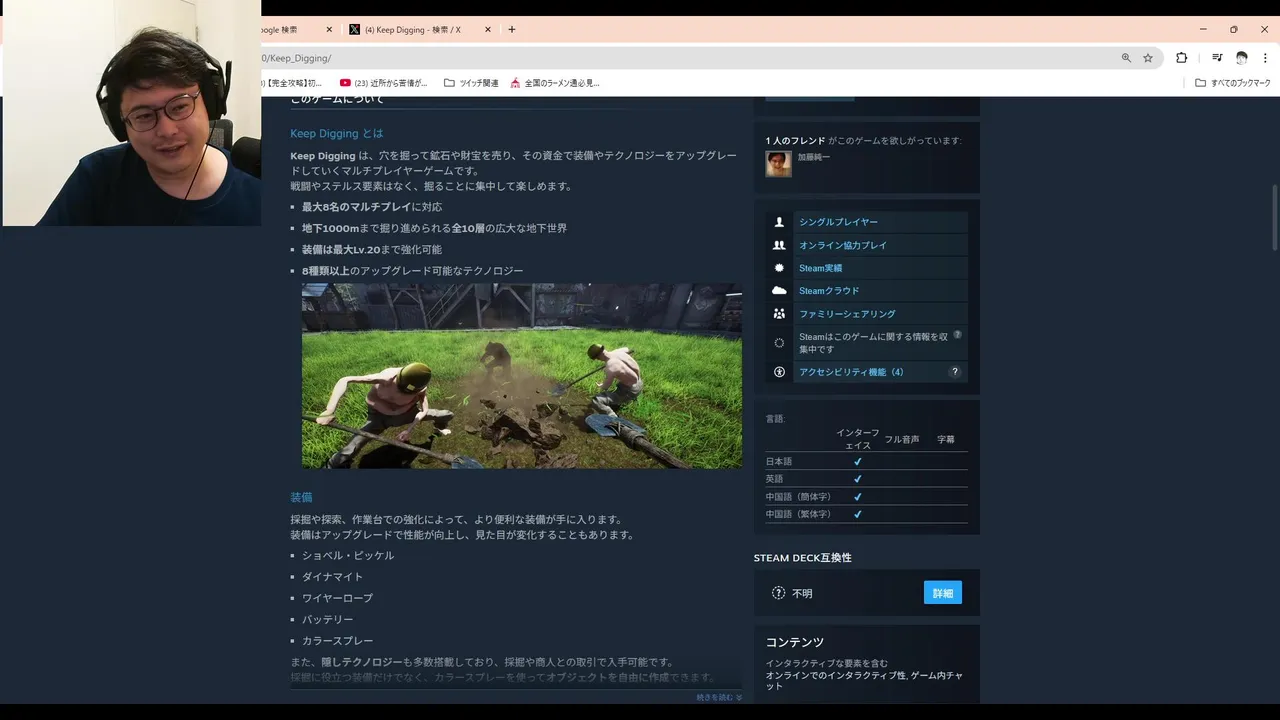The height and width of the screenshot is (720, 1280).
Task: Open the new tab plus button
Action: (512, 30)
